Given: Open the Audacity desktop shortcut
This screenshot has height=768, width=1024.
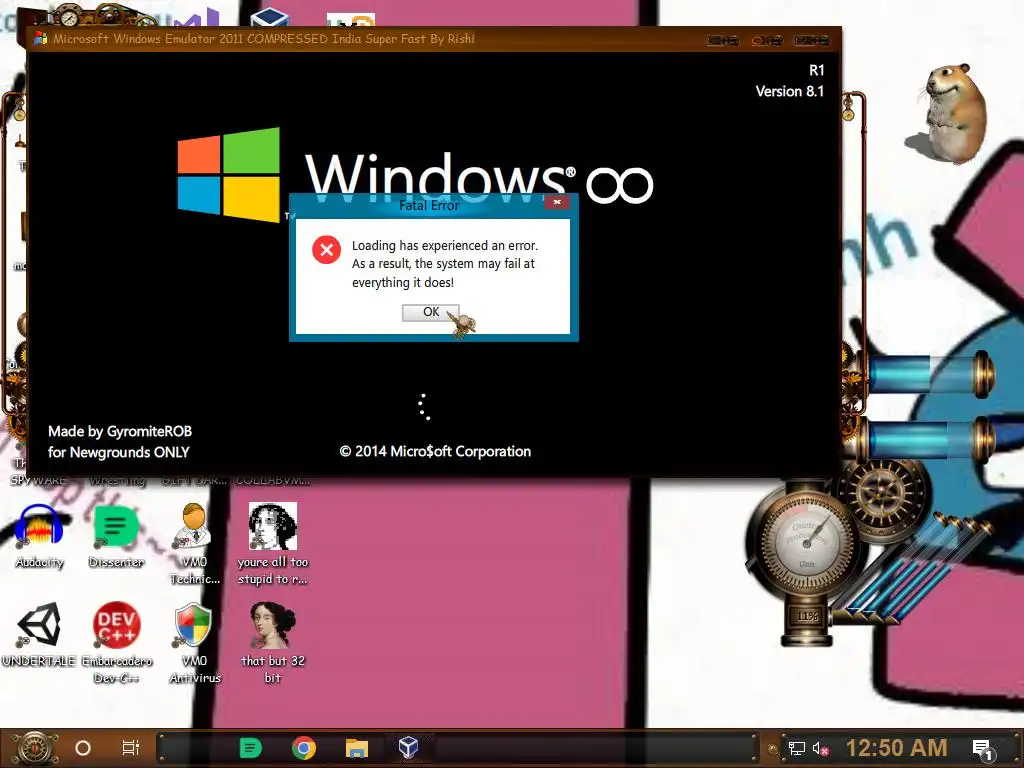Looking at the screenshot, I should pyautogui.click(x=39, y=536).
